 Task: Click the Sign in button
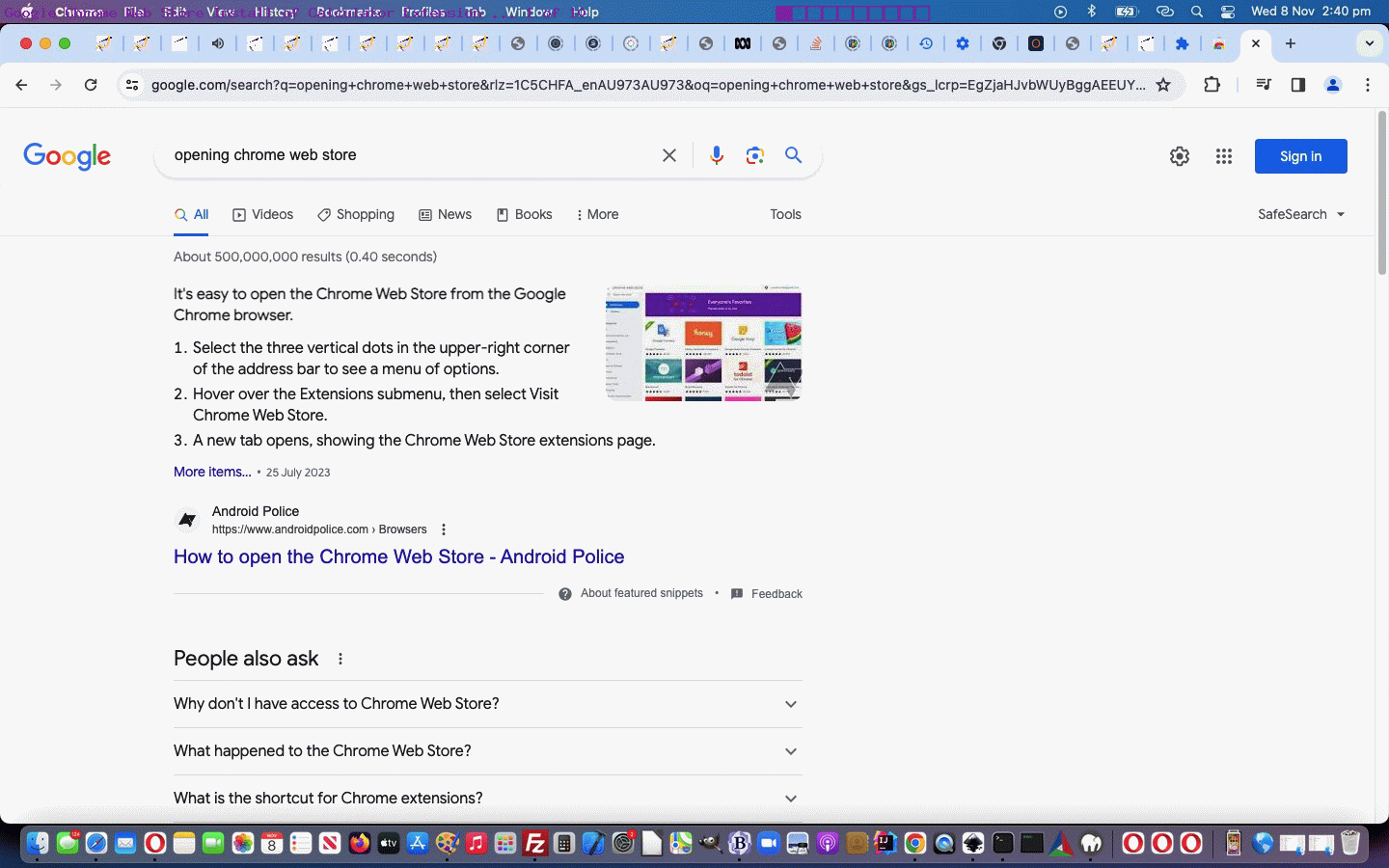(1300, 156)
